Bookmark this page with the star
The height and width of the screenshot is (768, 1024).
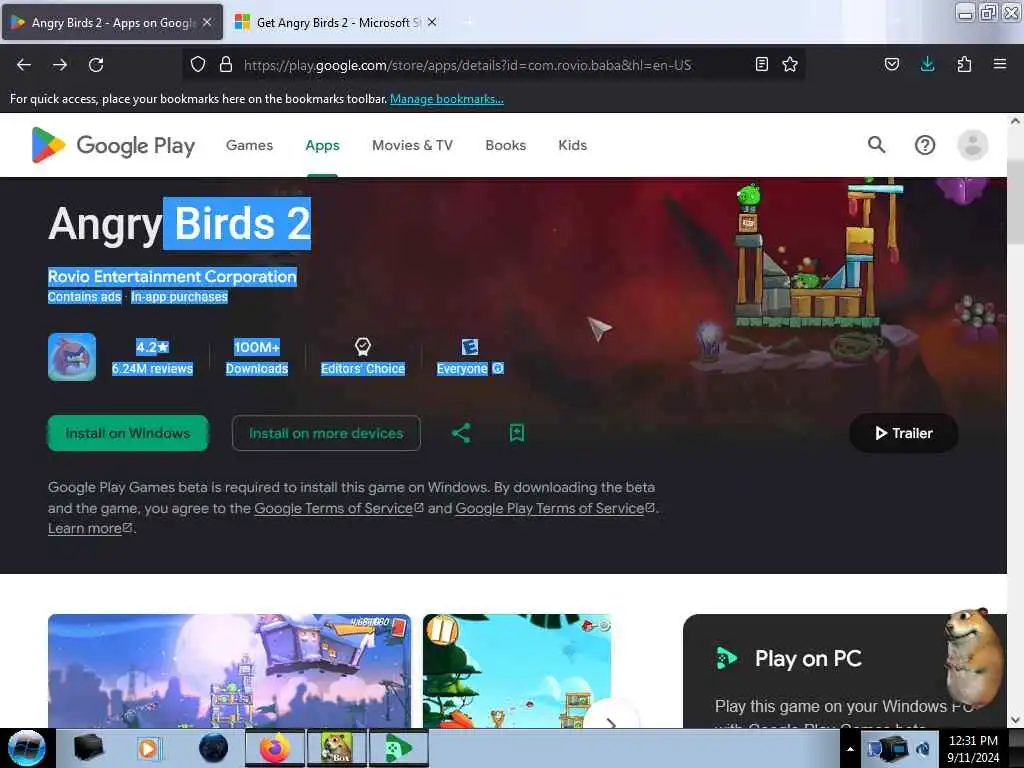pos(790,64)
